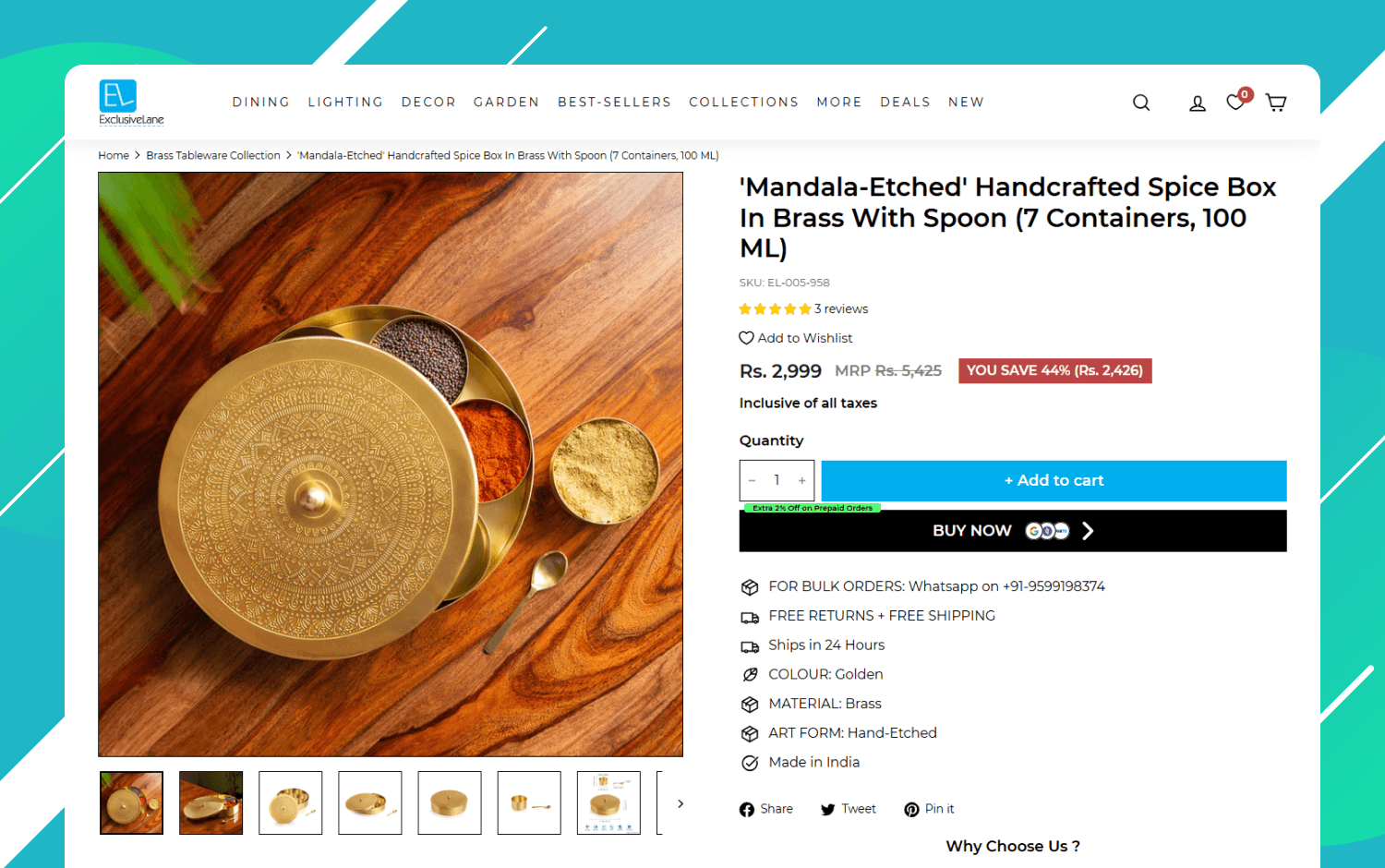Viewport: 1385px width, 868px height.
Task: Pin the product on Pinterest
Action: click(929, 809)
